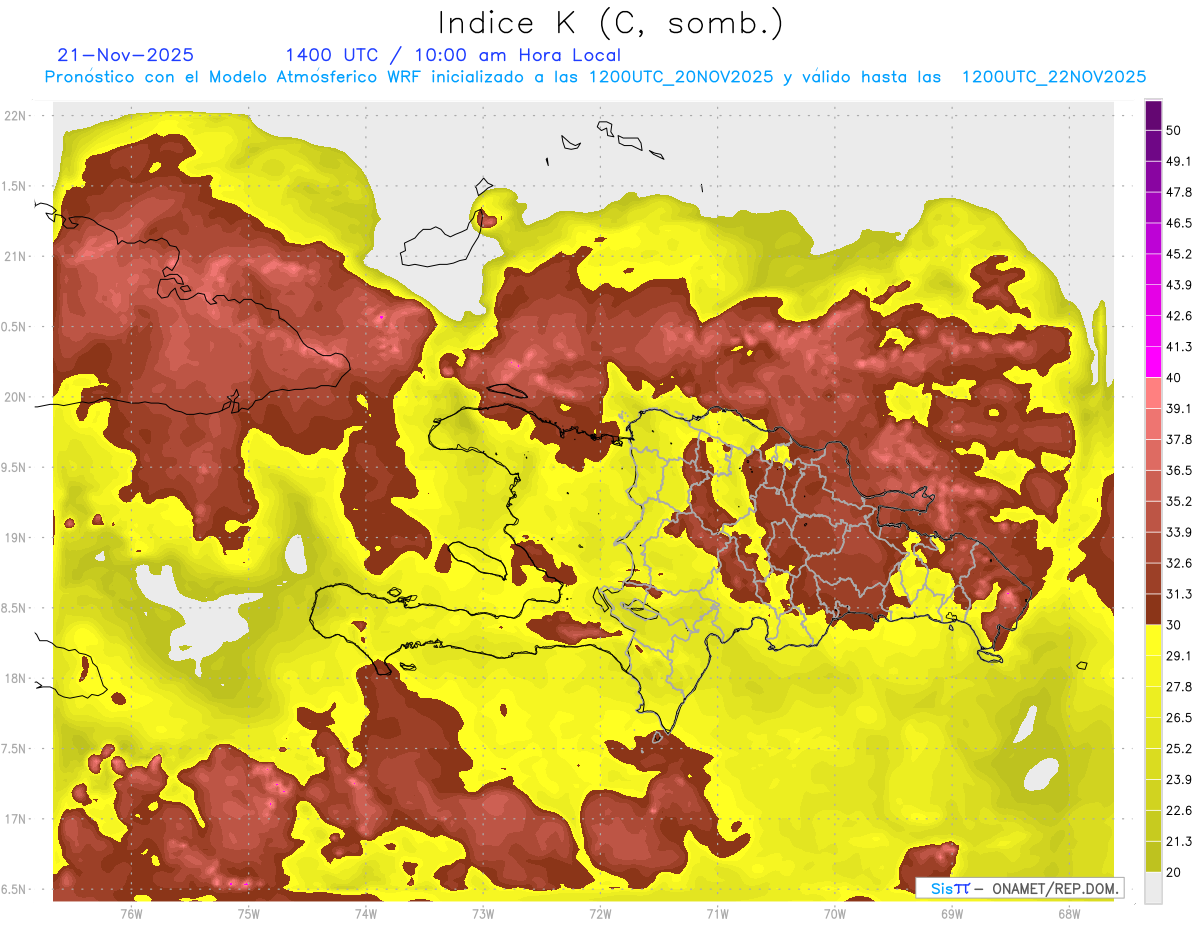Viewport: 1200px width, 927px height.
Task: Click the "47.8" colorbar value
Action: click(x=1179, y=193)
